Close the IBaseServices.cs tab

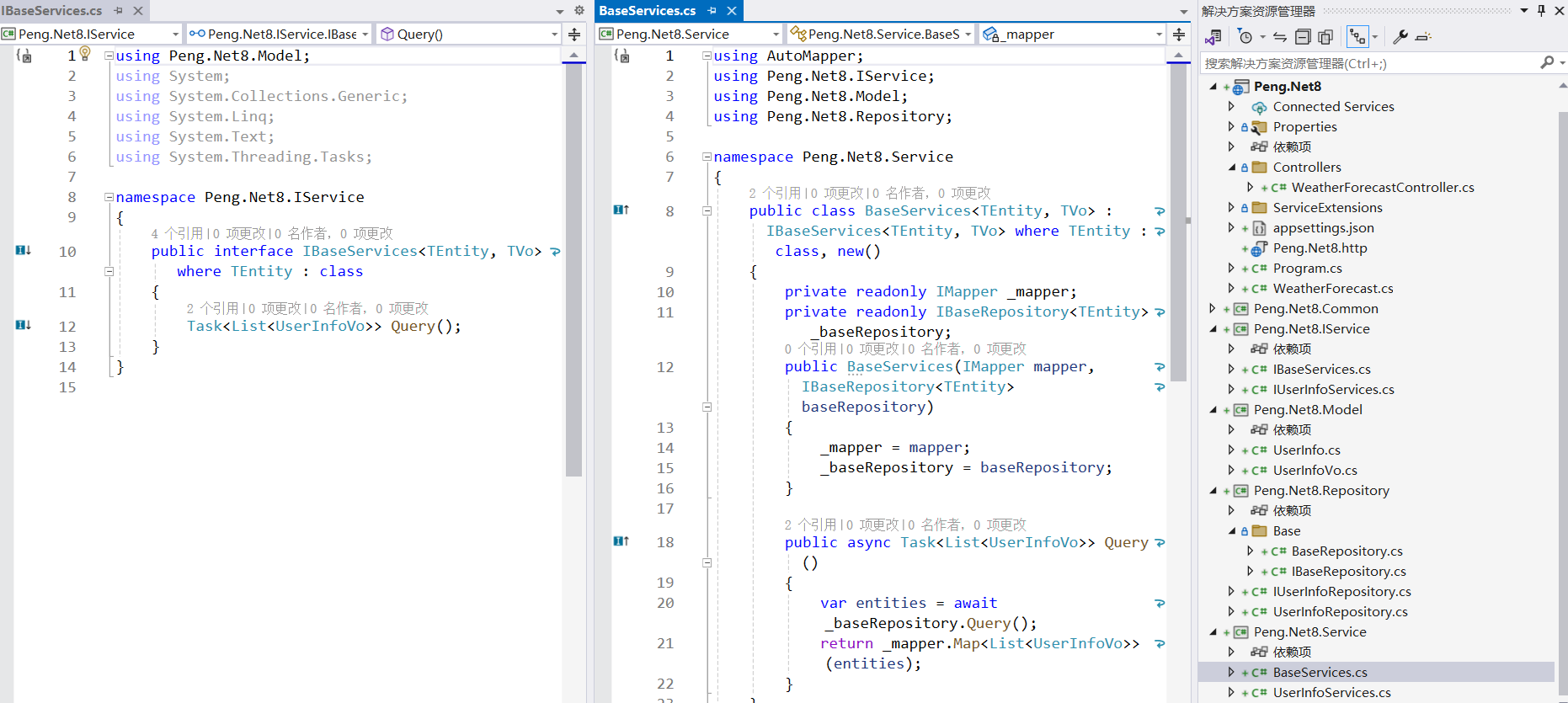click(138, 11)
